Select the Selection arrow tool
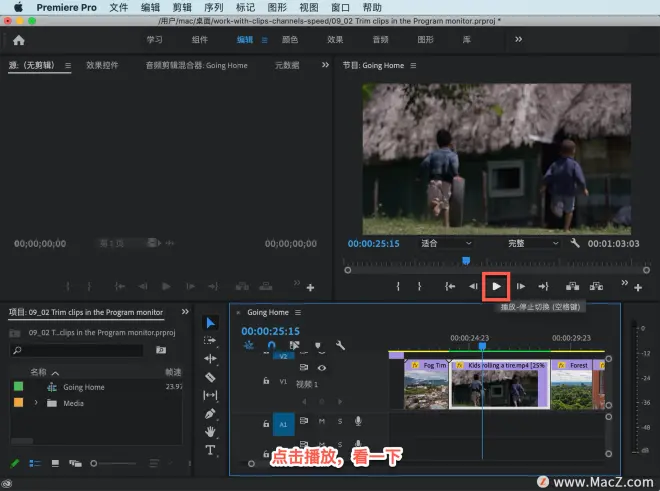The image size is (660, 491). click(210, 323)
